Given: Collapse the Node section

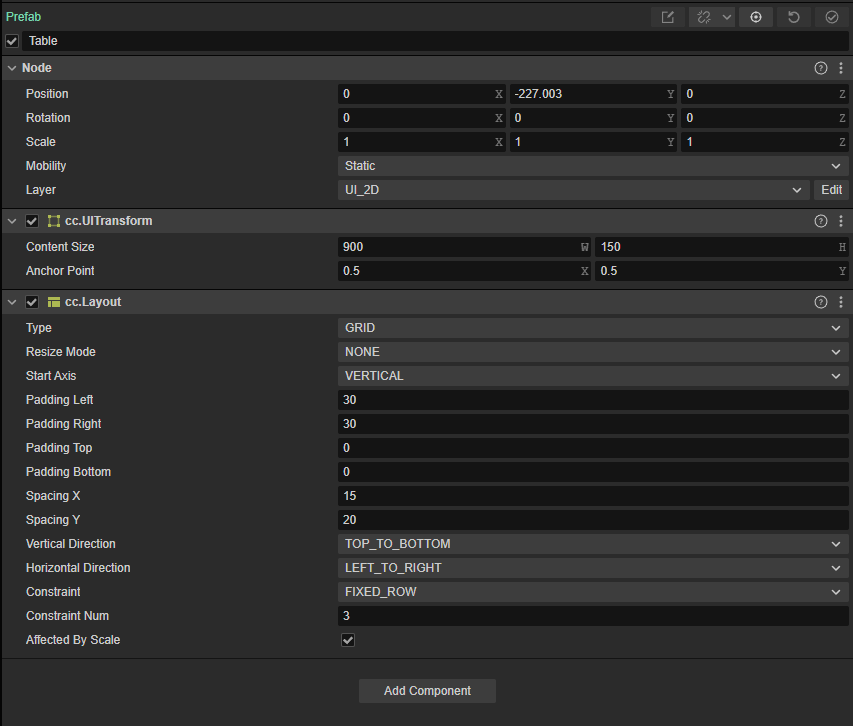Looking at the screenshot, I should 12,68.
